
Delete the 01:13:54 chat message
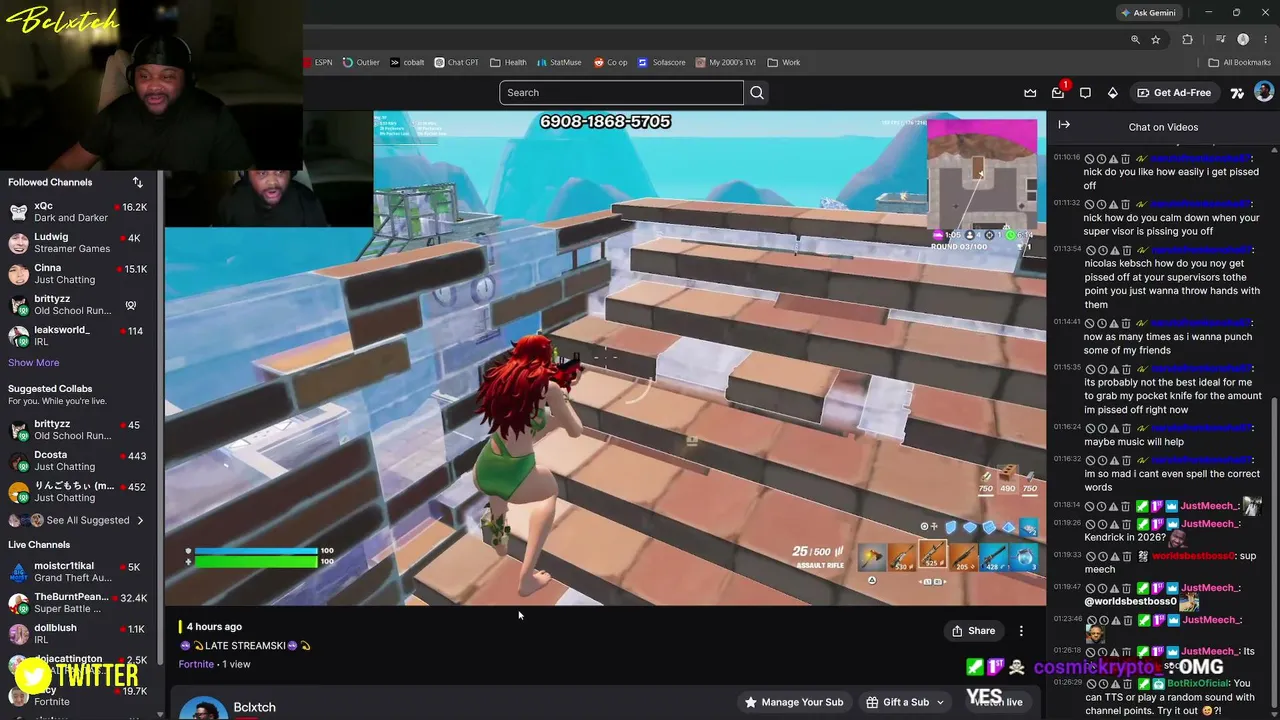1125,250
